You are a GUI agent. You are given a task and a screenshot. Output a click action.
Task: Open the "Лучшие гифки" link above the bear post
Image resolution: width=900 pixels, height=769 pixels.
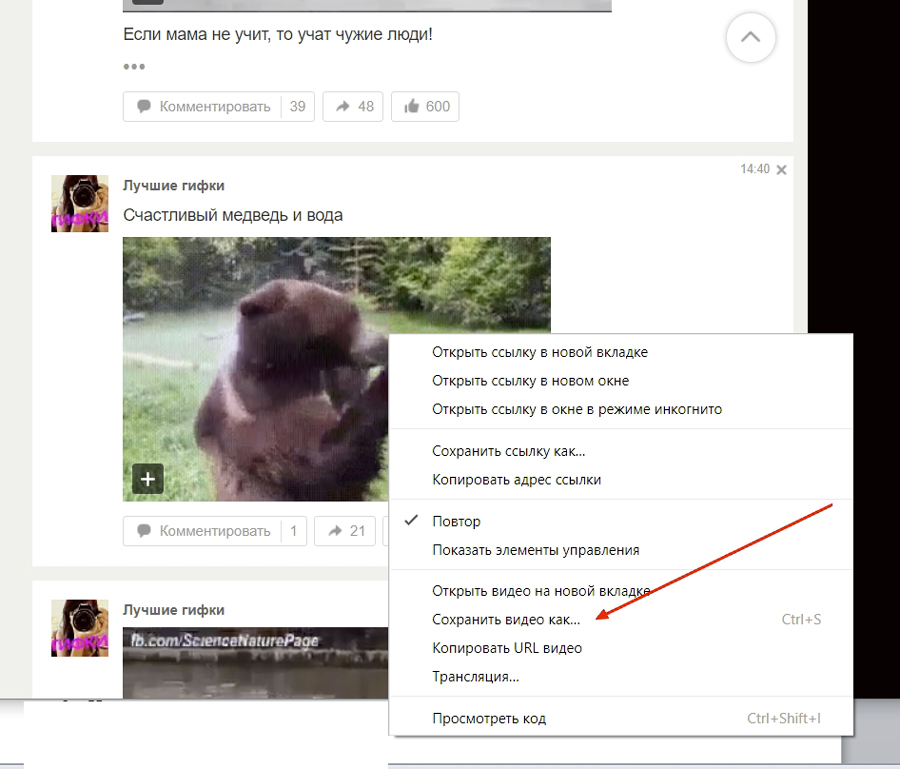pos(173,185)
